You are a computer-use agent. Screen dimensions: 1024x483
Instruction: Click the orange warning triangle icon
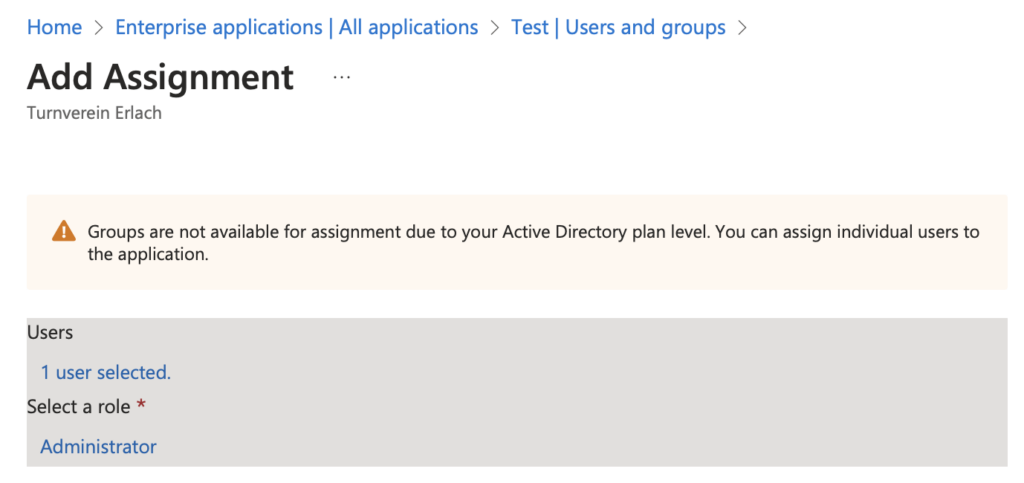[x=63, y=231]
